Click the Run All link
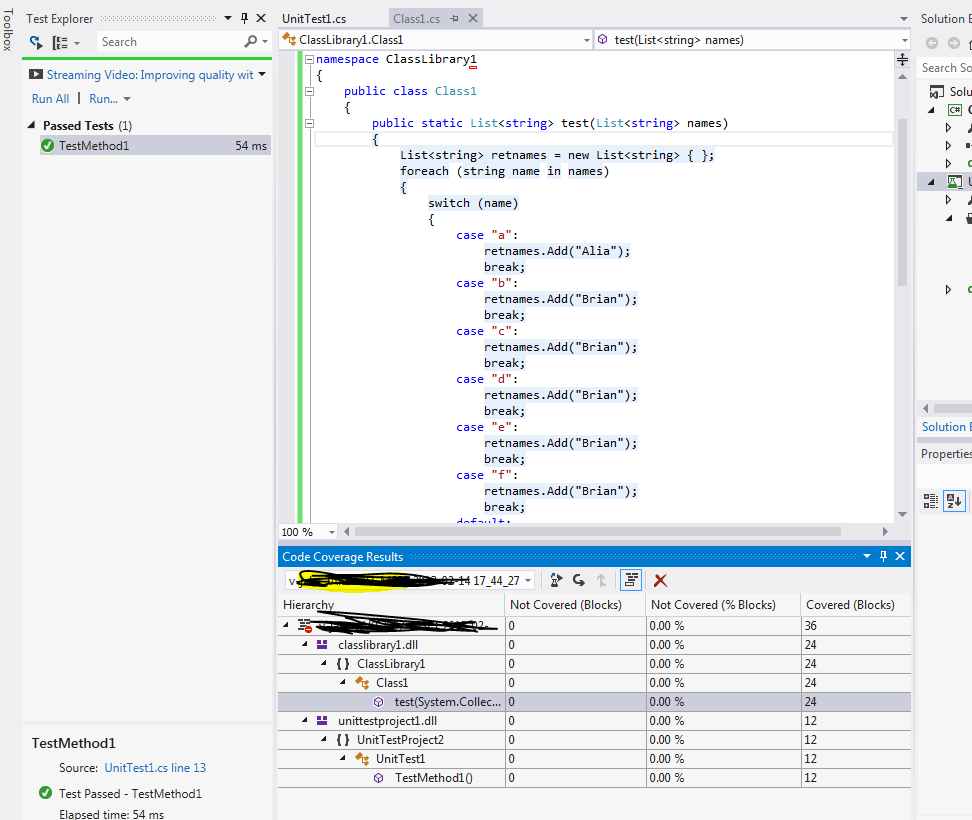972x820 pixels. (50, 99)
